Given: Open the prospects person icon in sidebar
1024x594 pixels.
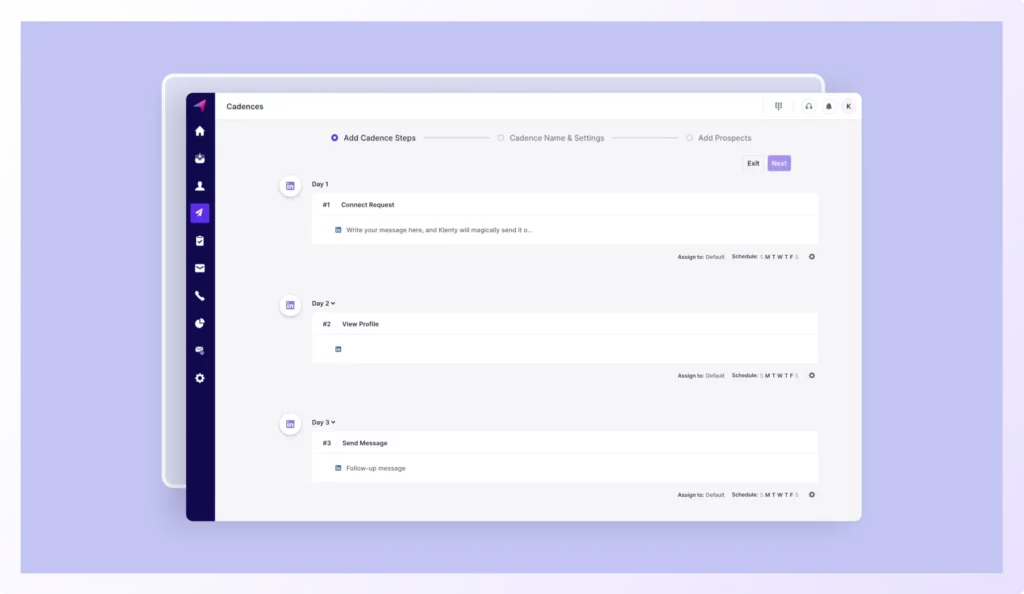Looking at the screenshot, I should (x=200, y=186).
